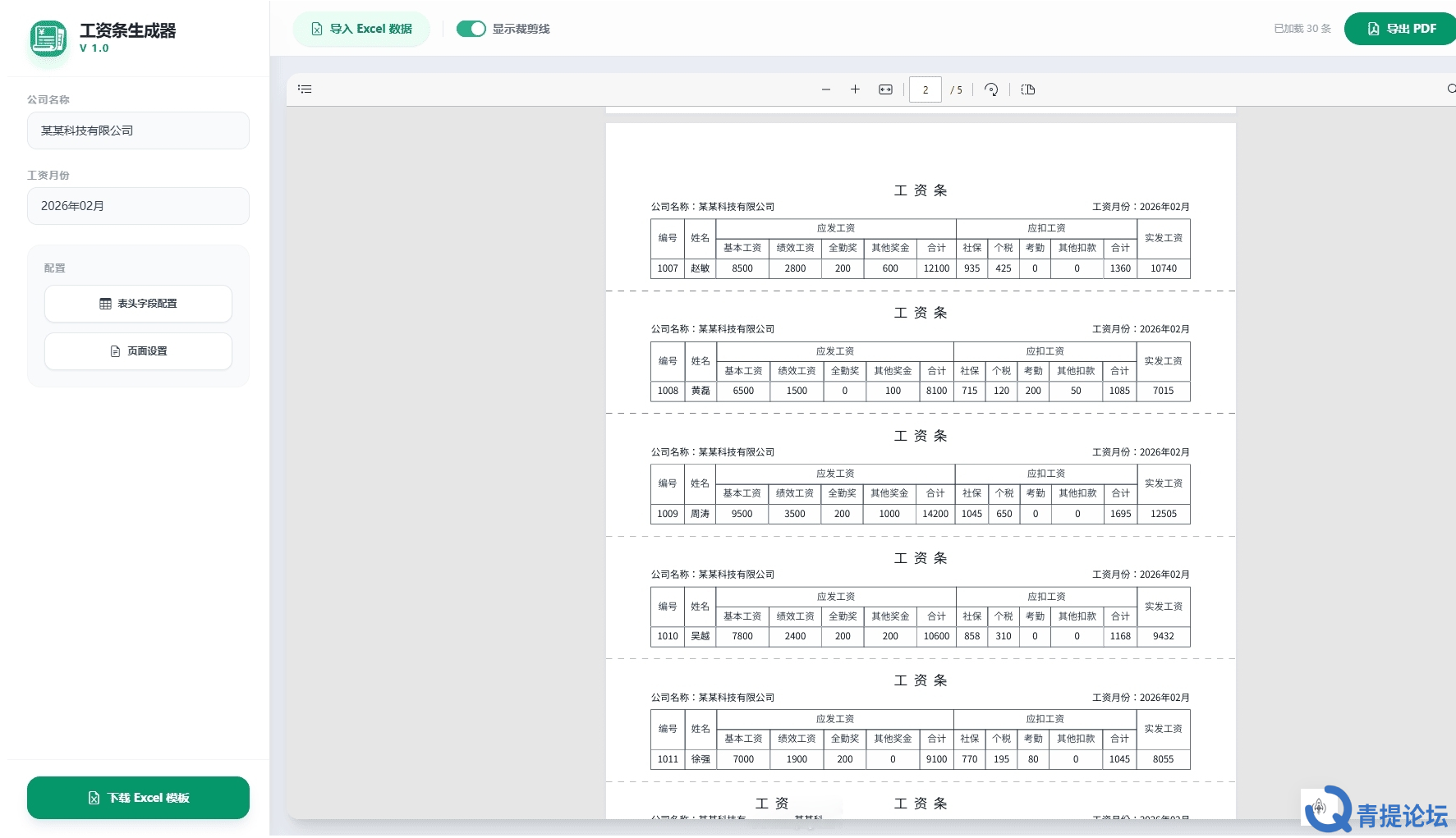Screen dimensions: 1456x838
Task: Click payslip row for 1010 吴越
Action: tap(920, 636)
